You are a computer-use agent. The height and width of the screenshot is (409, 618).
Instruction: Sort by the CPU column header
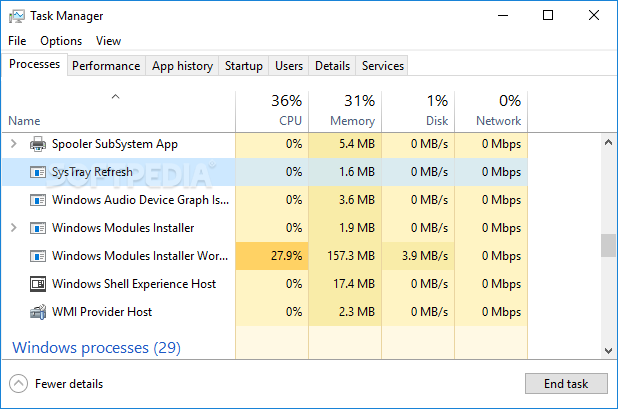(272, 112)
